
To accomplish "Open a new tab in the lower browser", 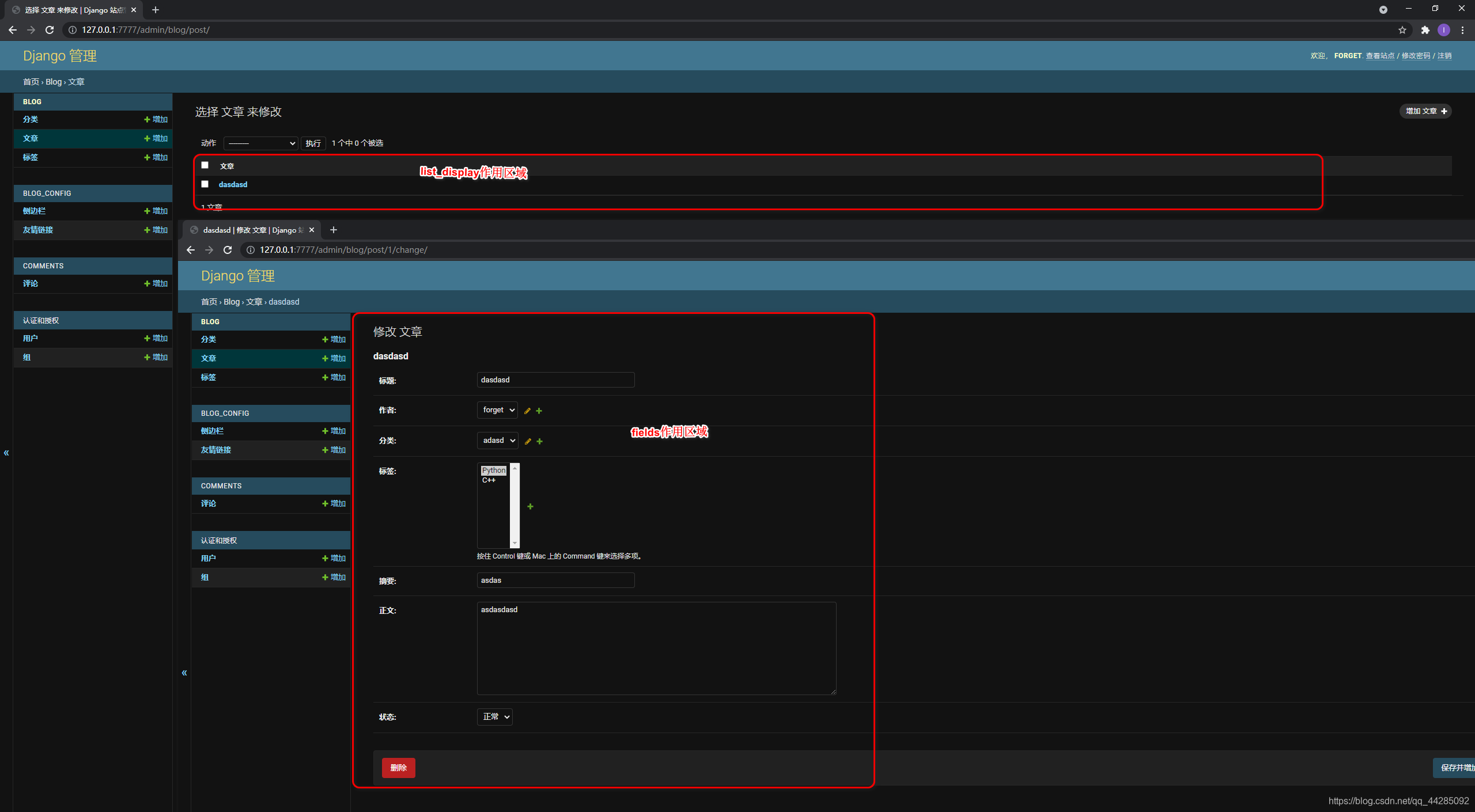I will (x=333, y=230).
